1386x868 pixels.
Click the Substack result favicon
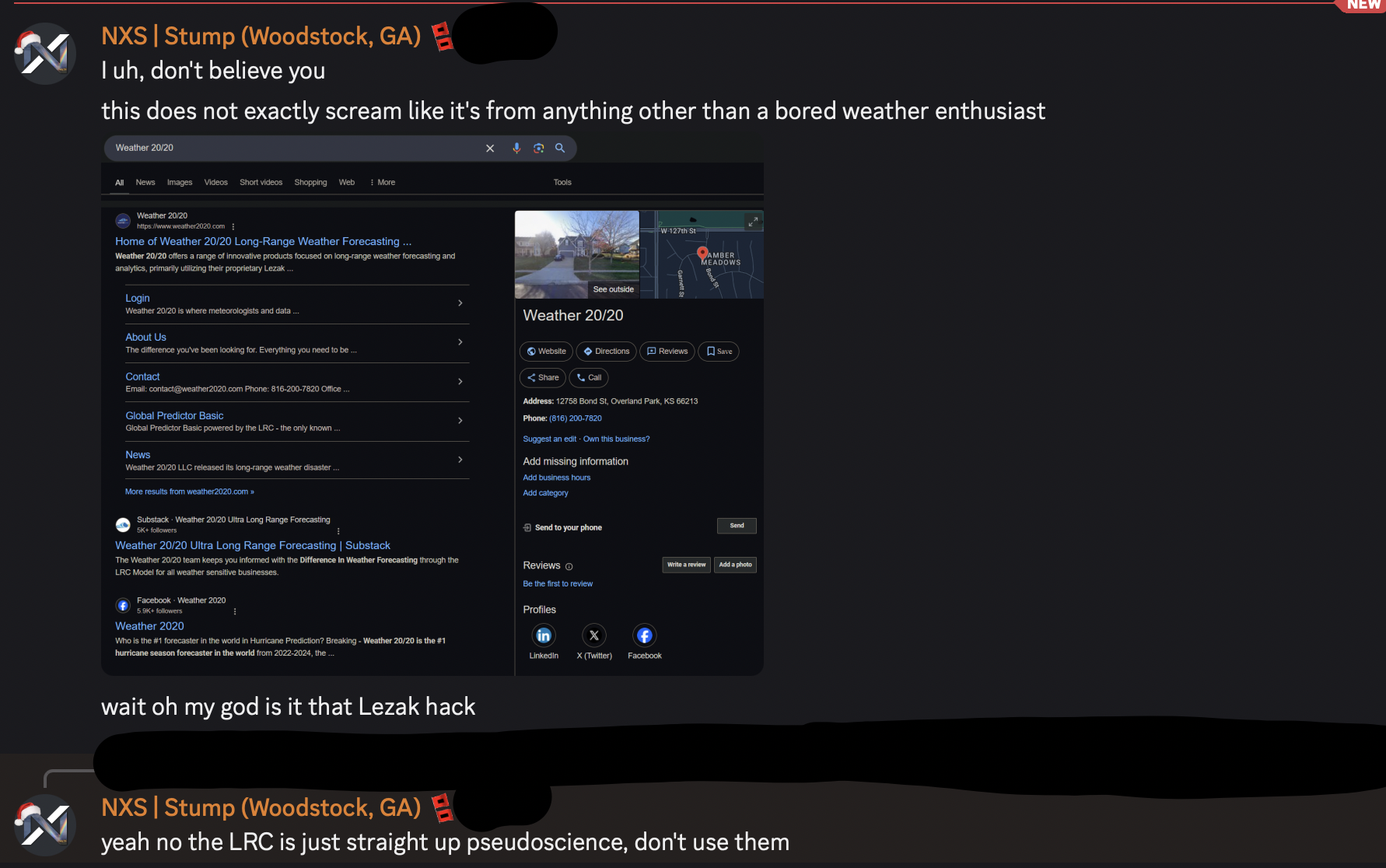[123, 524]
